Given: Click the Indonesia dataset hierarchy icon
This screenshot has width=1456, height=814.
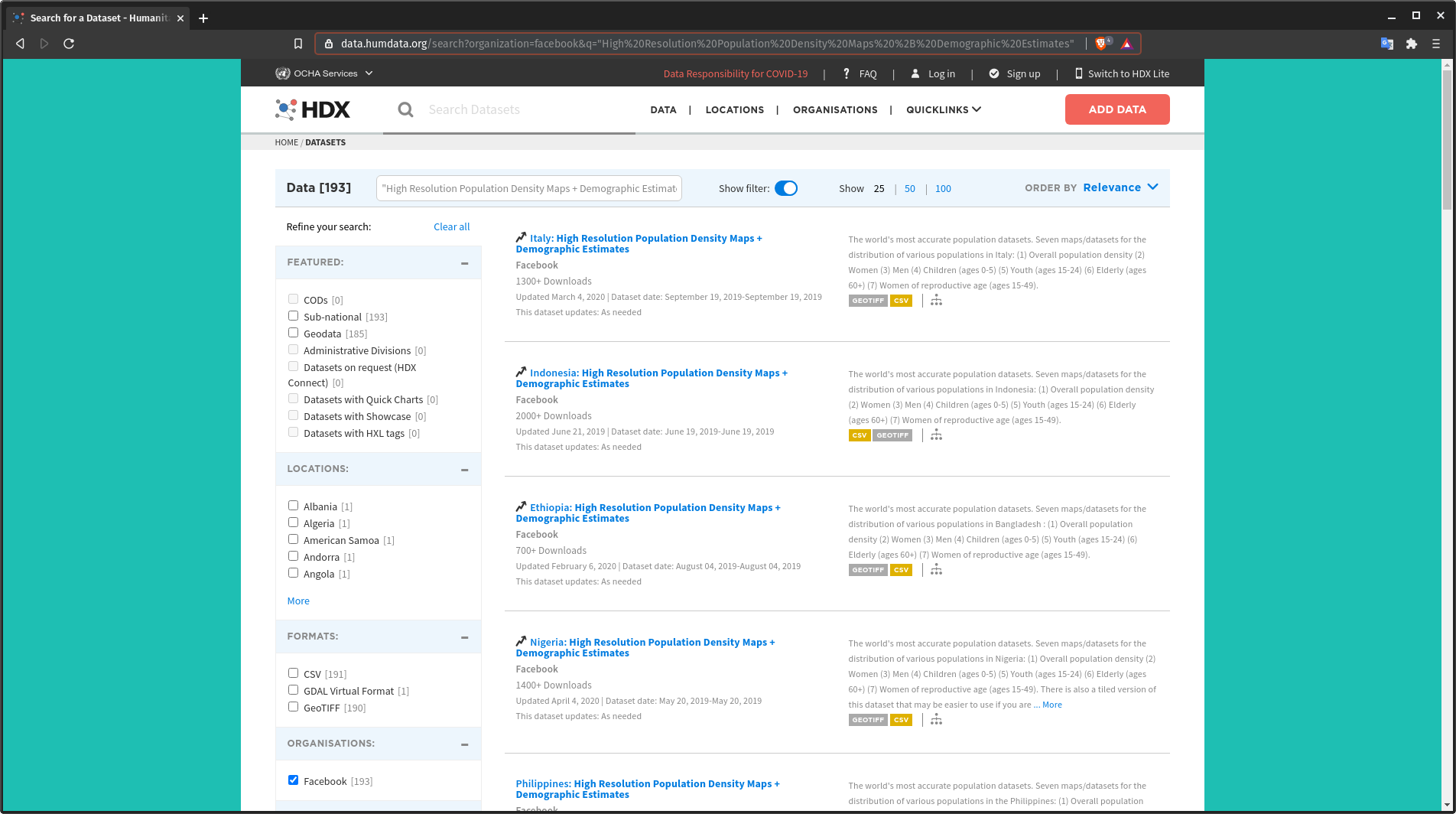Looking at the screenshot, I should click(x=936, y=435).
